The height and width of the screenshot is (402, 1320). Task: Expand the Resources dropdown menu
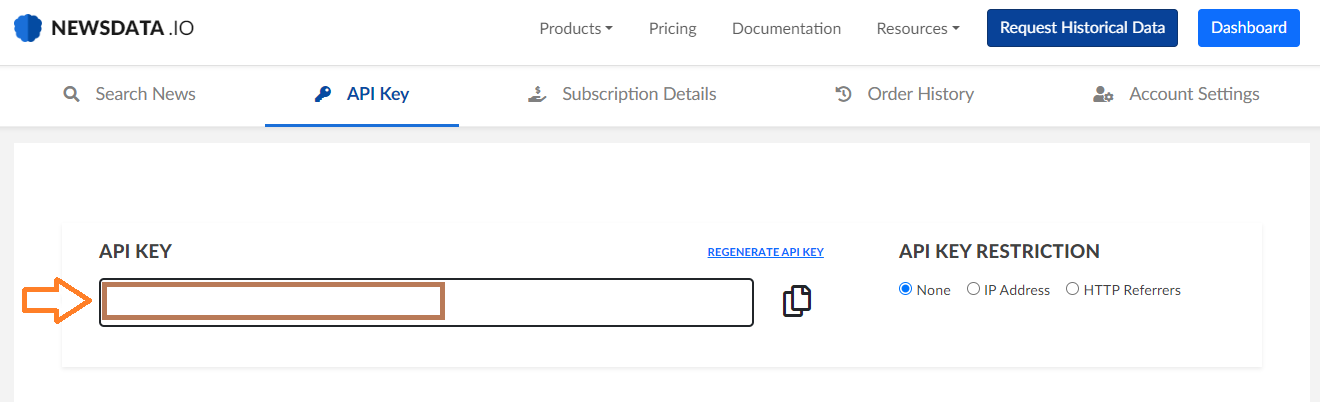click(918, 28)
